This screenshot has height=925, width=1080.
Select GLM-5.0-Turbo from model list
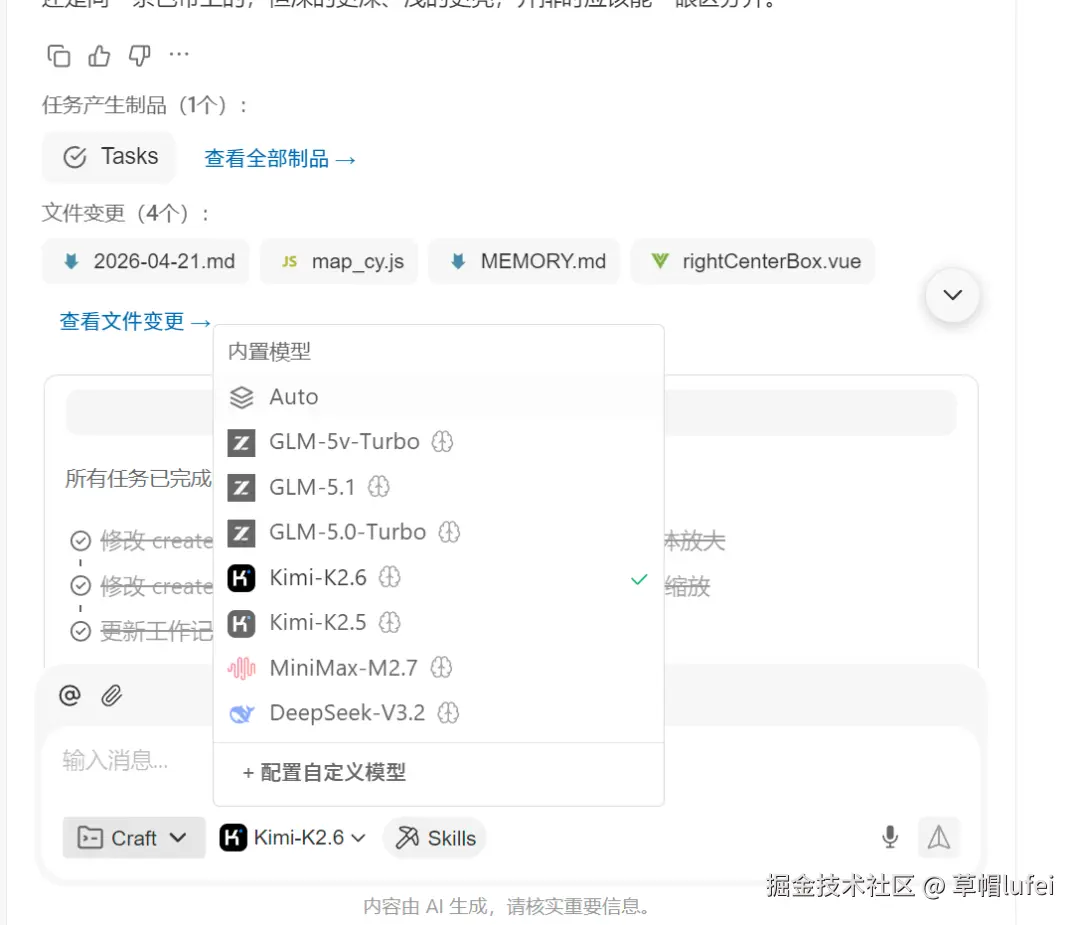coord(439,532)
